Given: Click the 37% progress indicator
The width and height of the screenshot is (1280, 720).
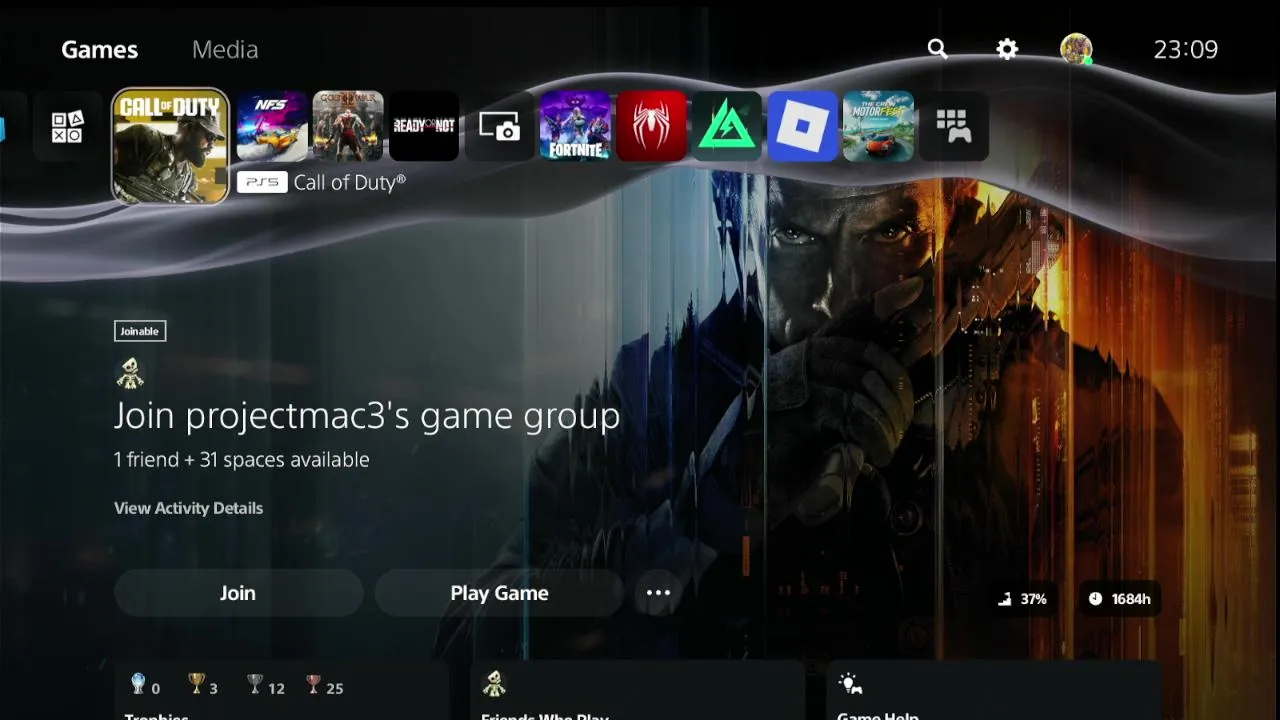Looking at the screenshot, I should (1022, 599).
